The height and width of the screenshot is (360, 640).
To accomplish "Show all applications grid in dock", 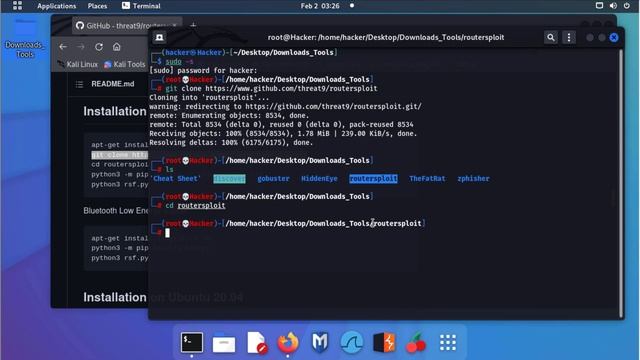I will [x=448, y=342].
